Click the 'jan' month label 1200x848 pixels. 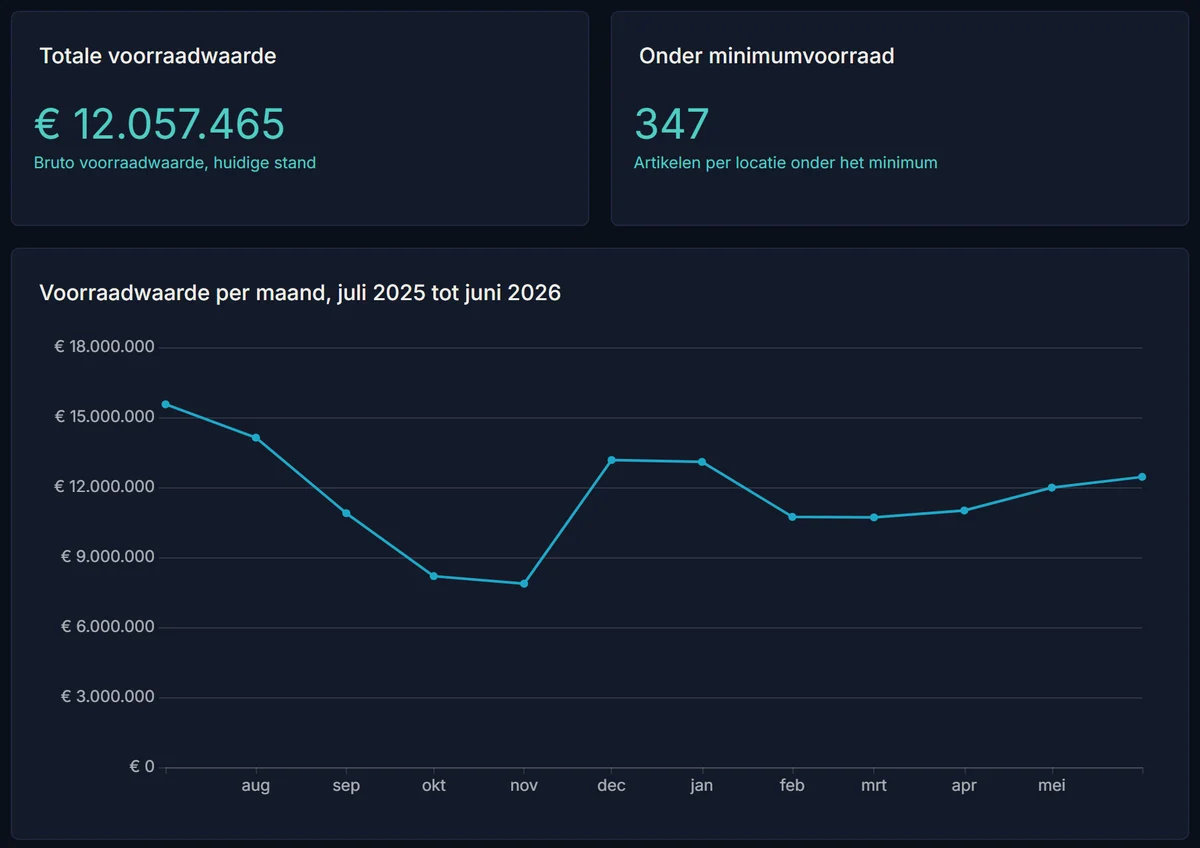[702, 786]
